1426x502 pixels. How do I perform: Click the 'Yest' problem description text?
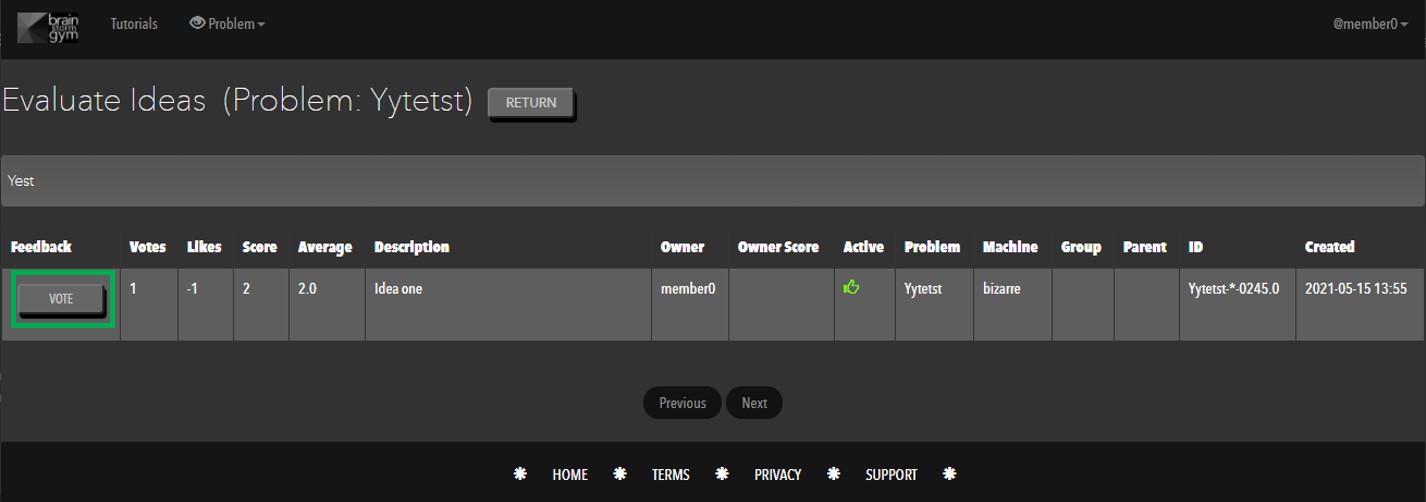coord(21,181)
